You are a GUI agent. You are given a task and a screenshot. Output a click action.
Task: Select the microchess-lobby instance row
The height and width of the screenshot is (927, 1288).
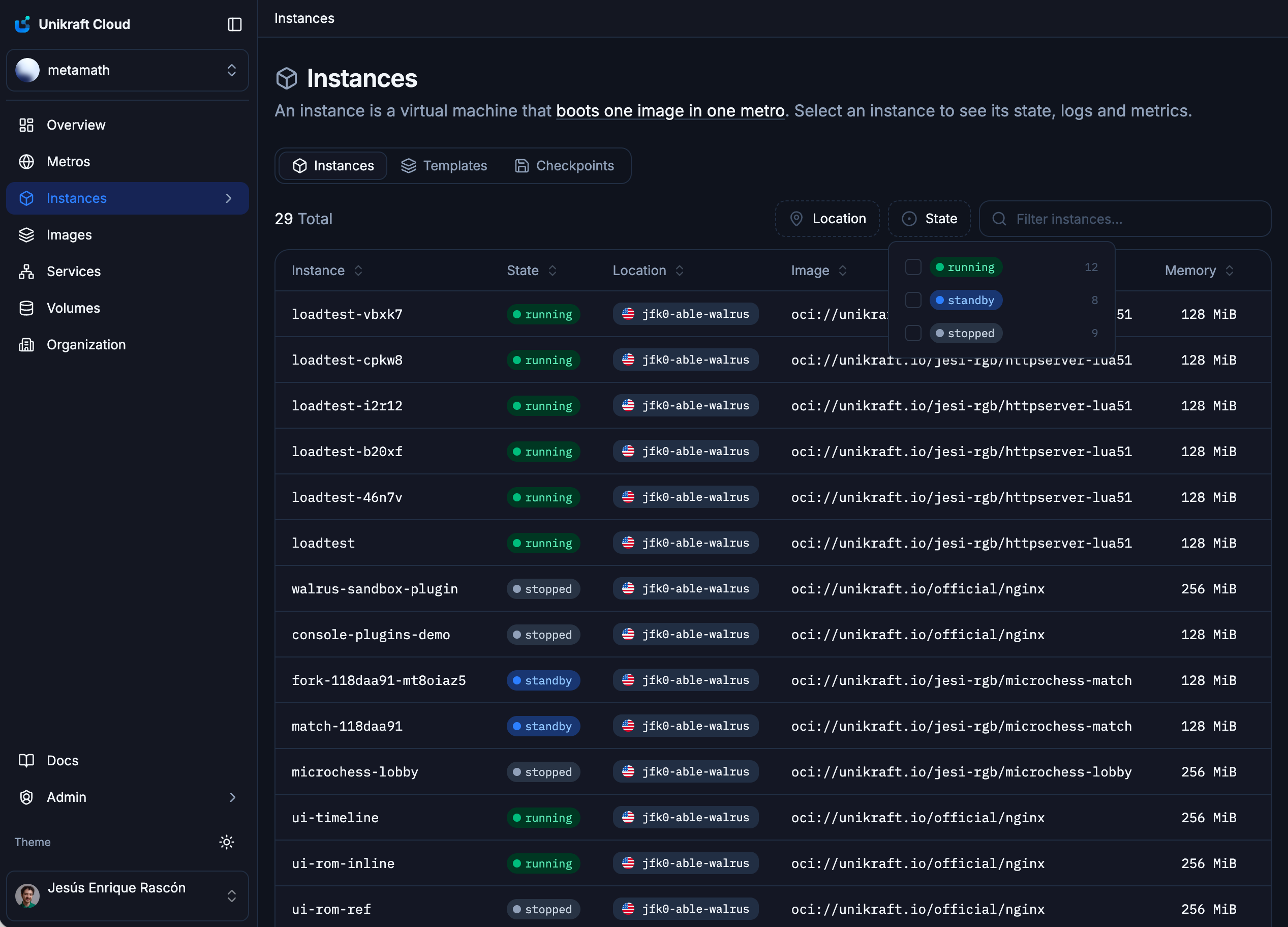773,771
